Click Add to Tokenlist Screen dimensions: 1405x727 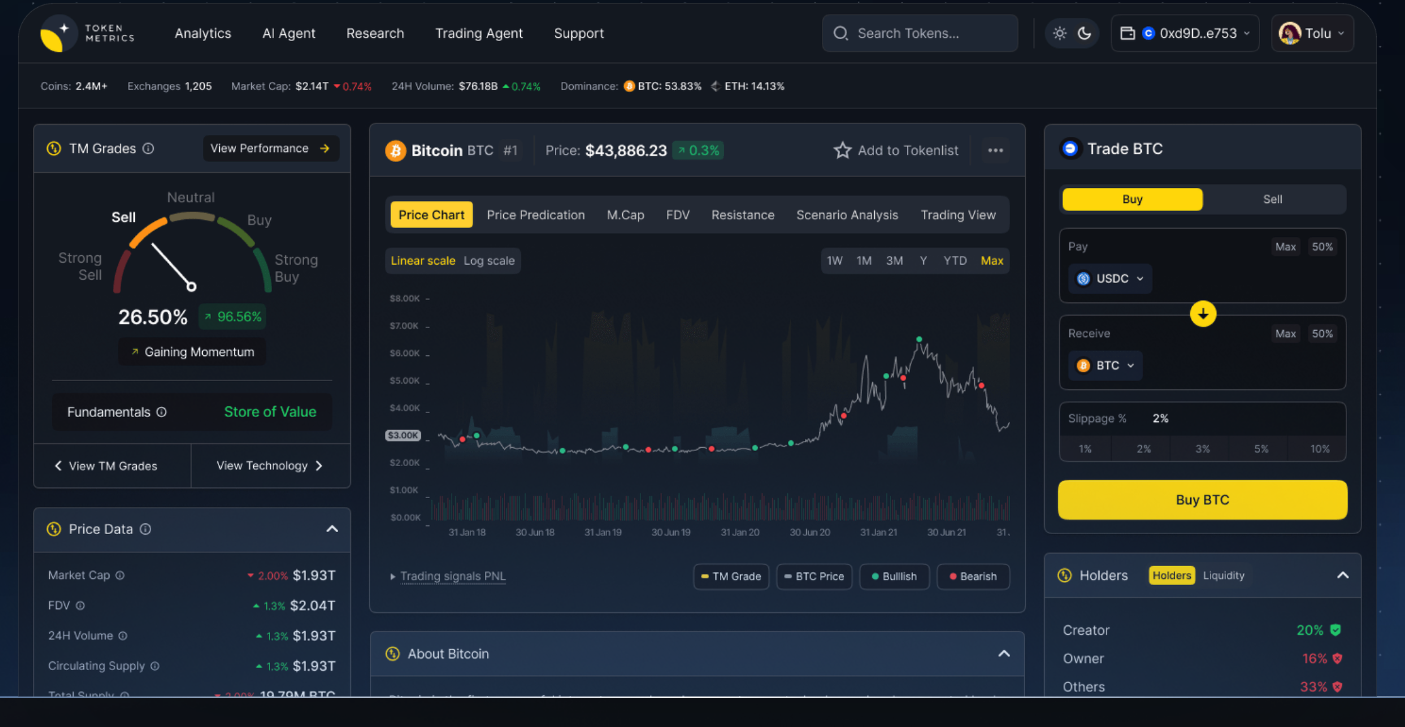pos(896,150)
